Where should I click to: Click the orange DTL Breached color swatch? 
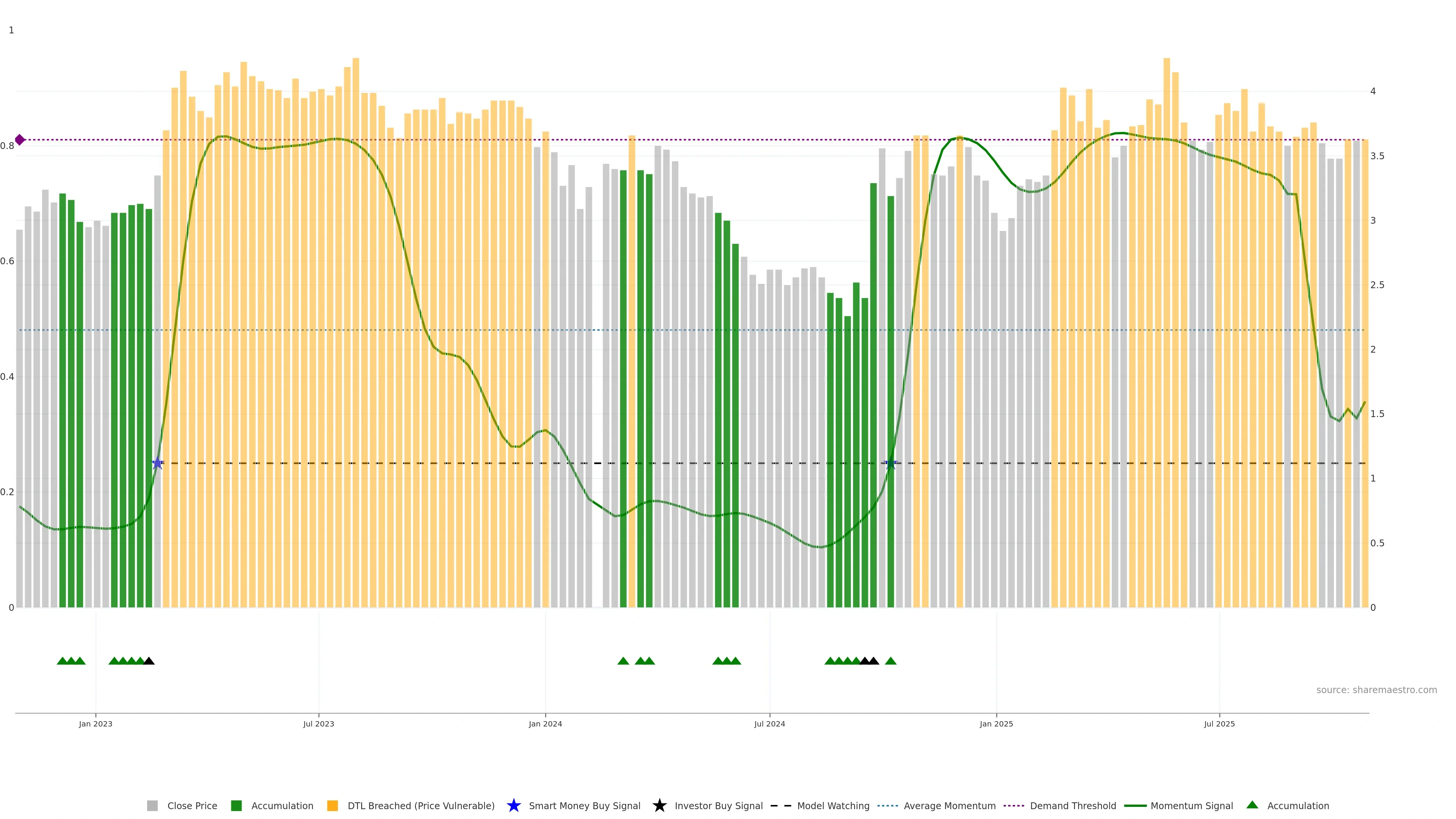[333, 806]
